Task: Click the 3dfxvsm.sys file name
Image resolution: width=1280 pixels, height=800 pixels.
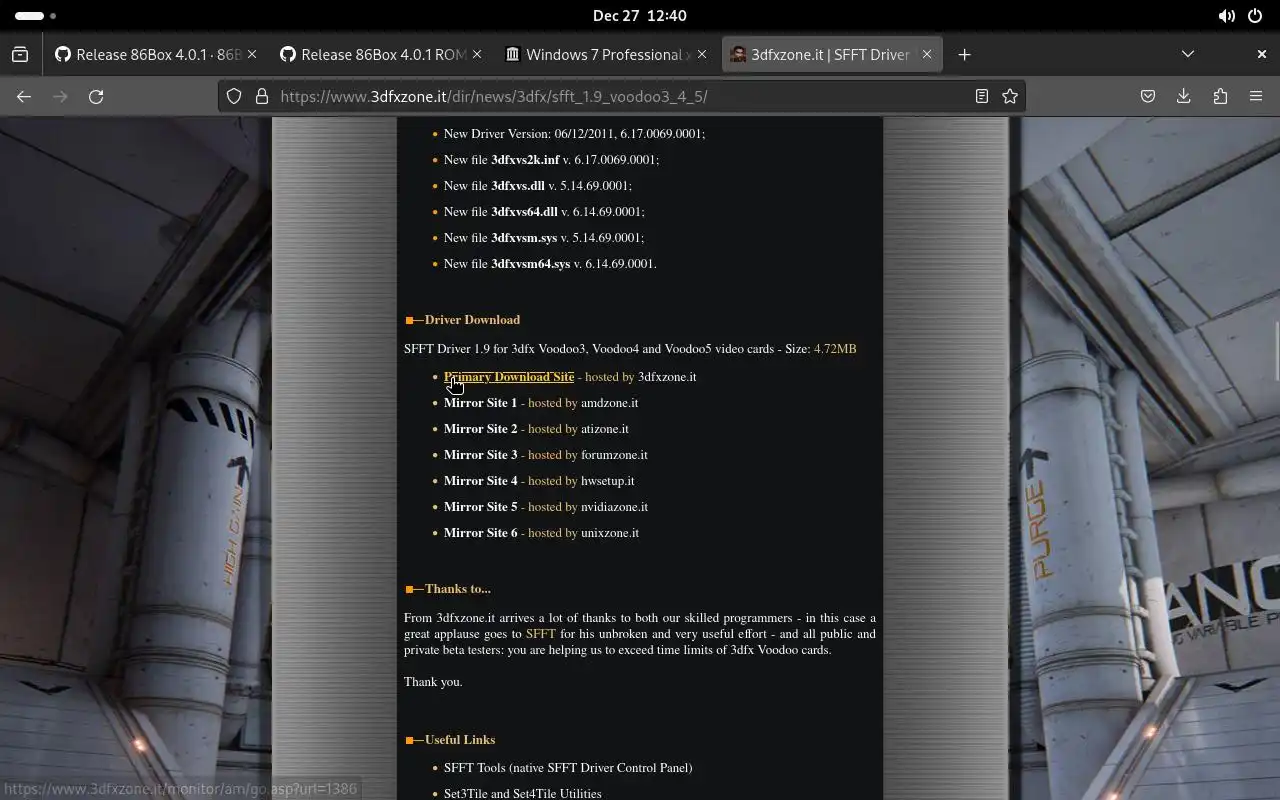Action: point(524,238)
